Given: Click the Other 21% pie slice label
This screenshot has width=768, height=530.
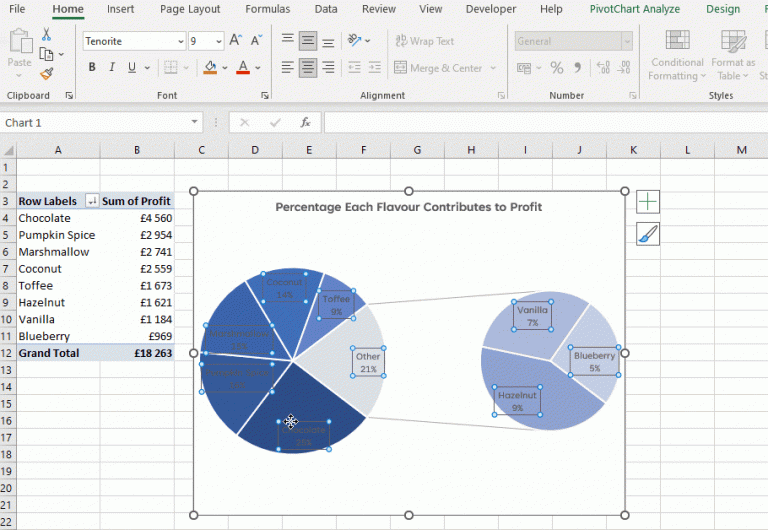Looking at the screenshot, I should coord(368,362).
